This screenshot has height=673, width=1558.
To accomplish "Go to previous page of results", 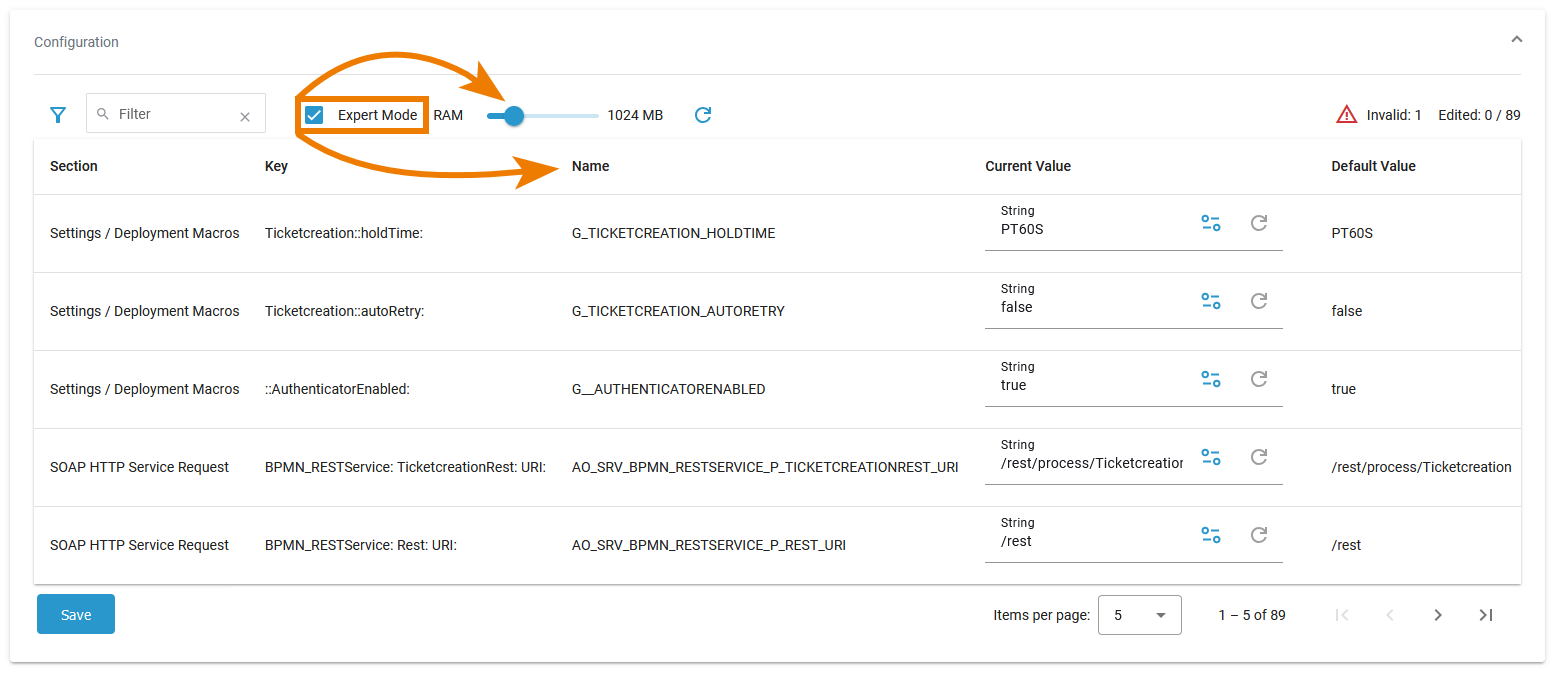I will [x=1390, y=615].
